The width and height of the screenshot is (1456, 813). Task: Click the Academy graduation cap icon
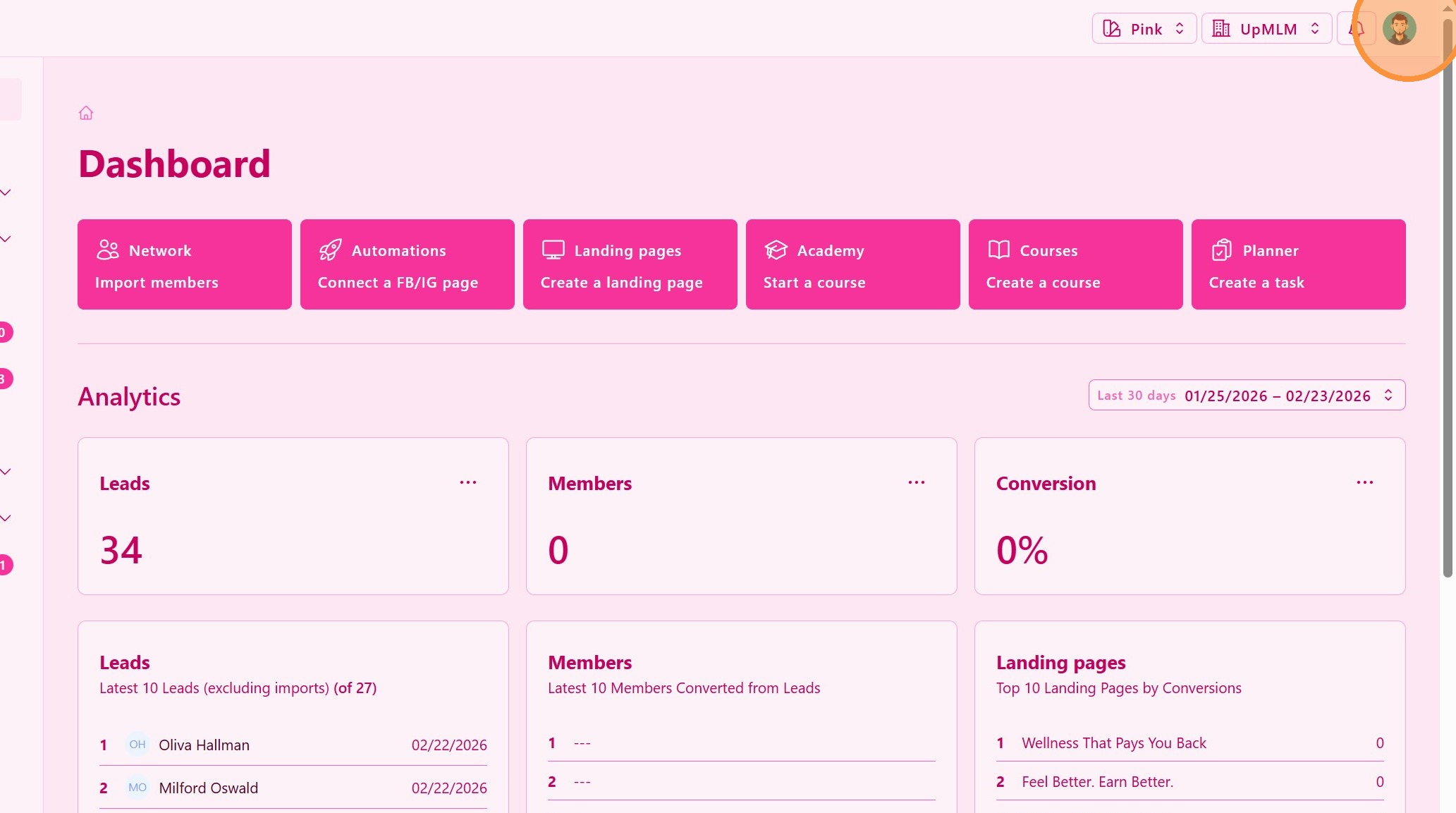[776, 250]
